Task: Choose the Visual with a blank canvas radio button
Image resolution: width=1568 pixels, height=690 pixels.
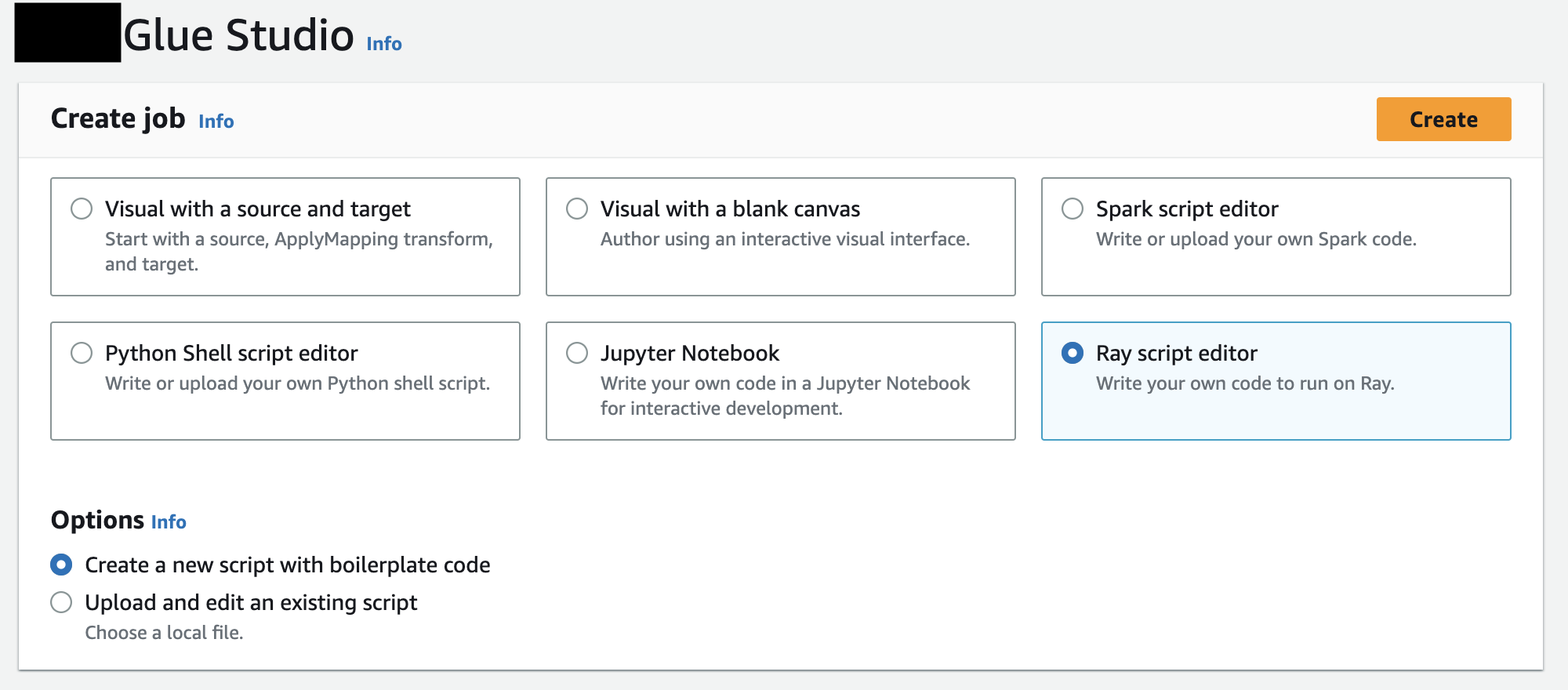Action: [x=577, y=209]
